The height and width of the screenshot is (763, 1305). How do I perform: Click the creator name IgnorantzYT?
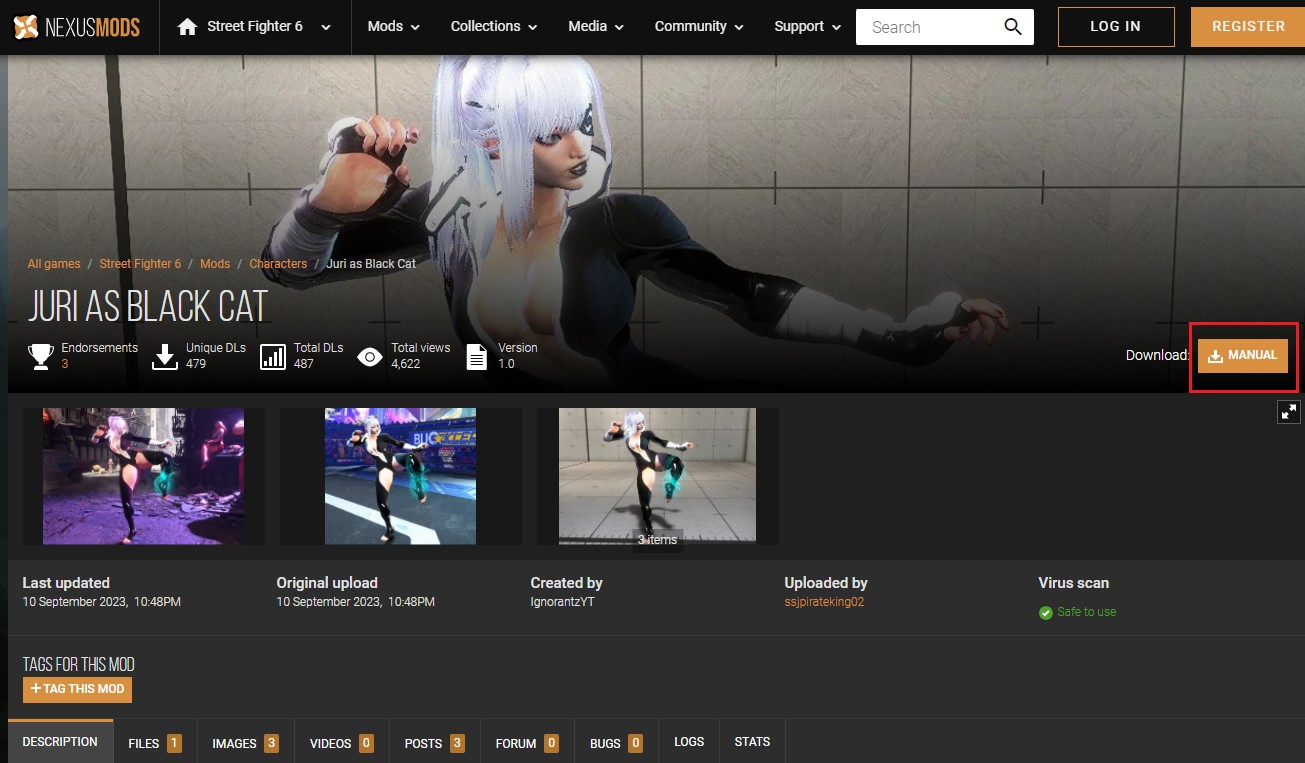[562, 602]
